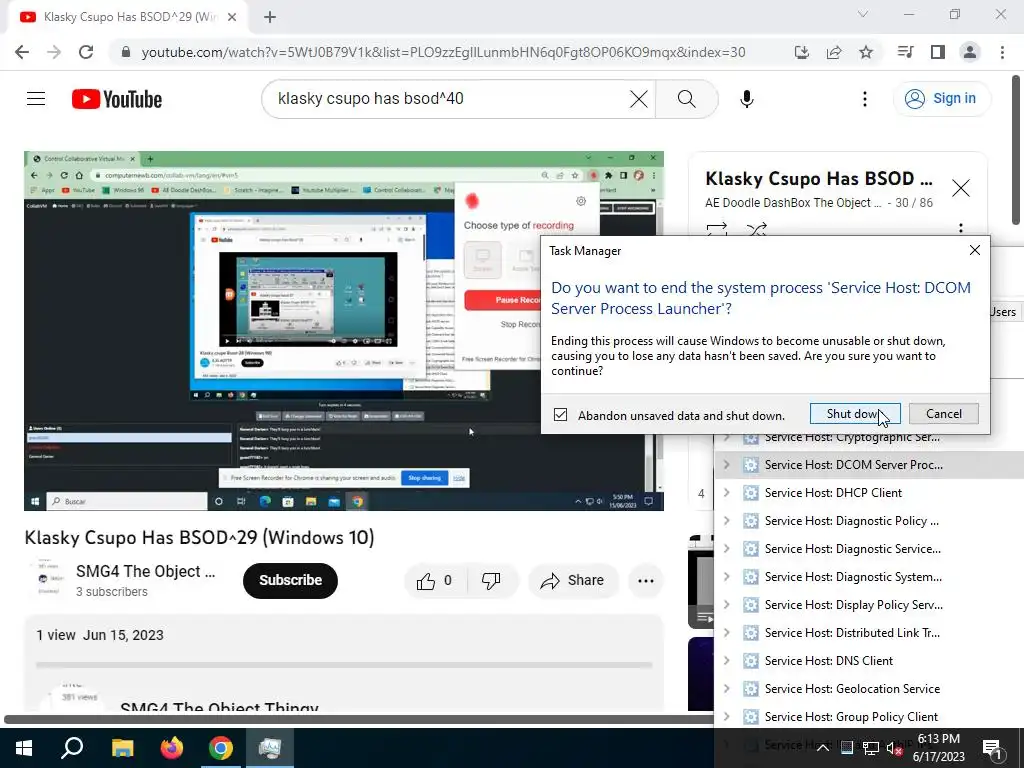Run the YouTube search magnifier button

pyautogui.click(x=686, y=99)
